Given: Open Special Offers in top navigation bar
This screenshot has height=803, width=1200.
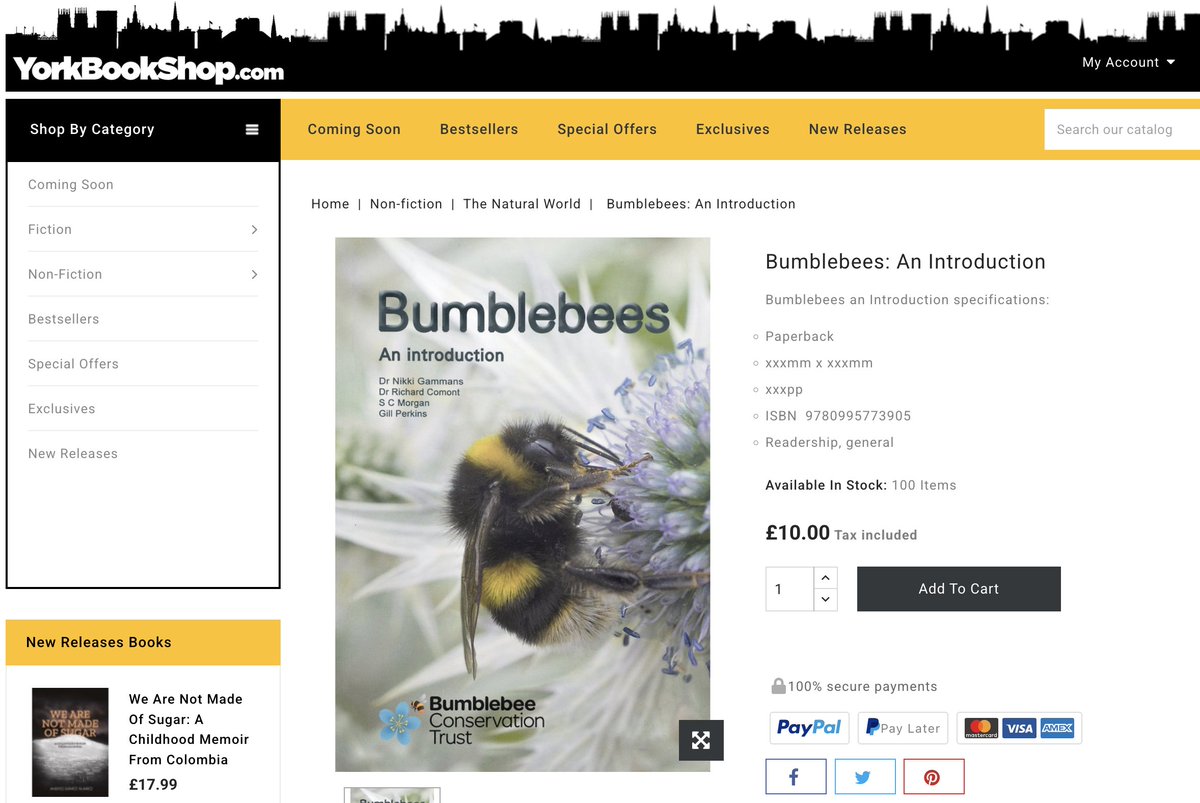Looking at the screenshot, I should [607, 129].
